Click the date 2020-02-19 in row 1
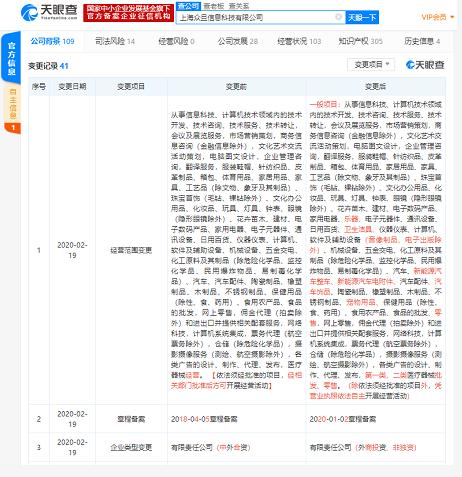Viewport: 462px width, 477px height. coord(72,250)
